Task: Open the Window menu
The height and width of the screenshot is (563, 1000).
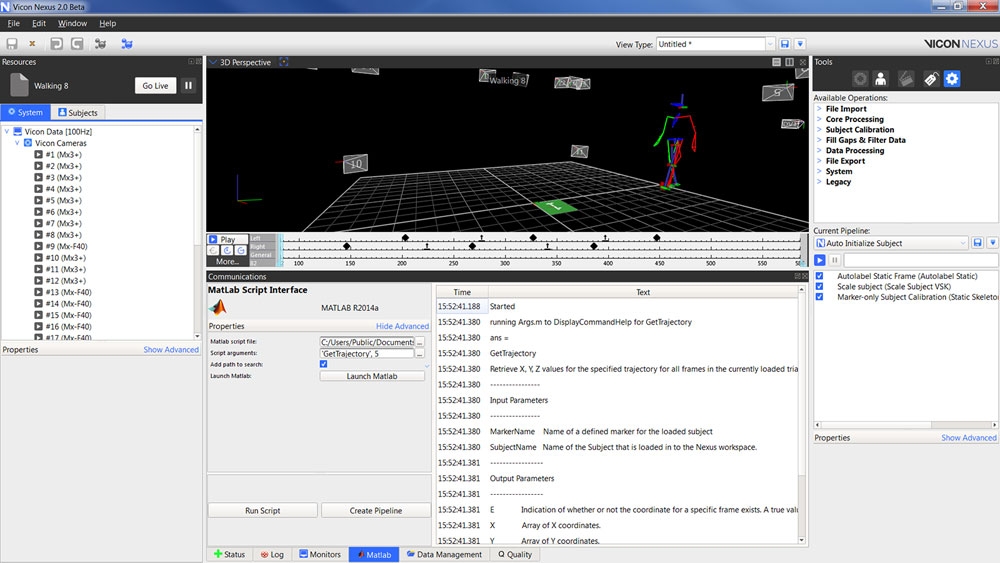Action: coord(72,23)
